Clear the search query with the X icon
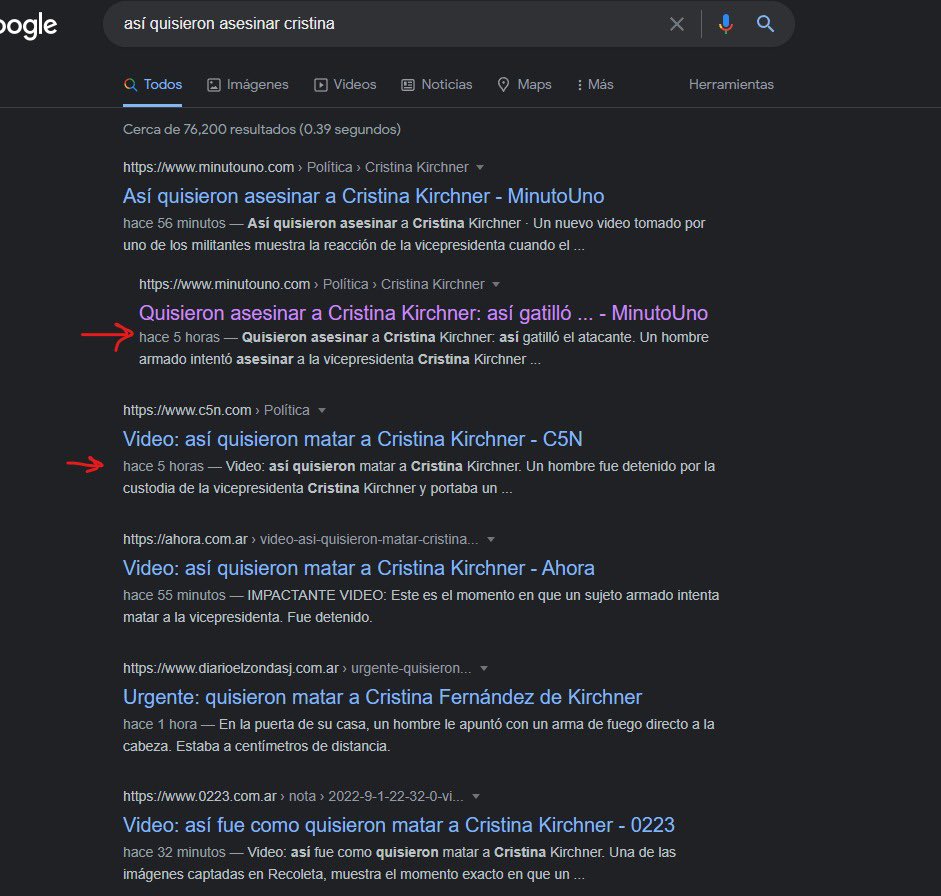The width and height of the screenshot is (941, 896). pos(676,24)
